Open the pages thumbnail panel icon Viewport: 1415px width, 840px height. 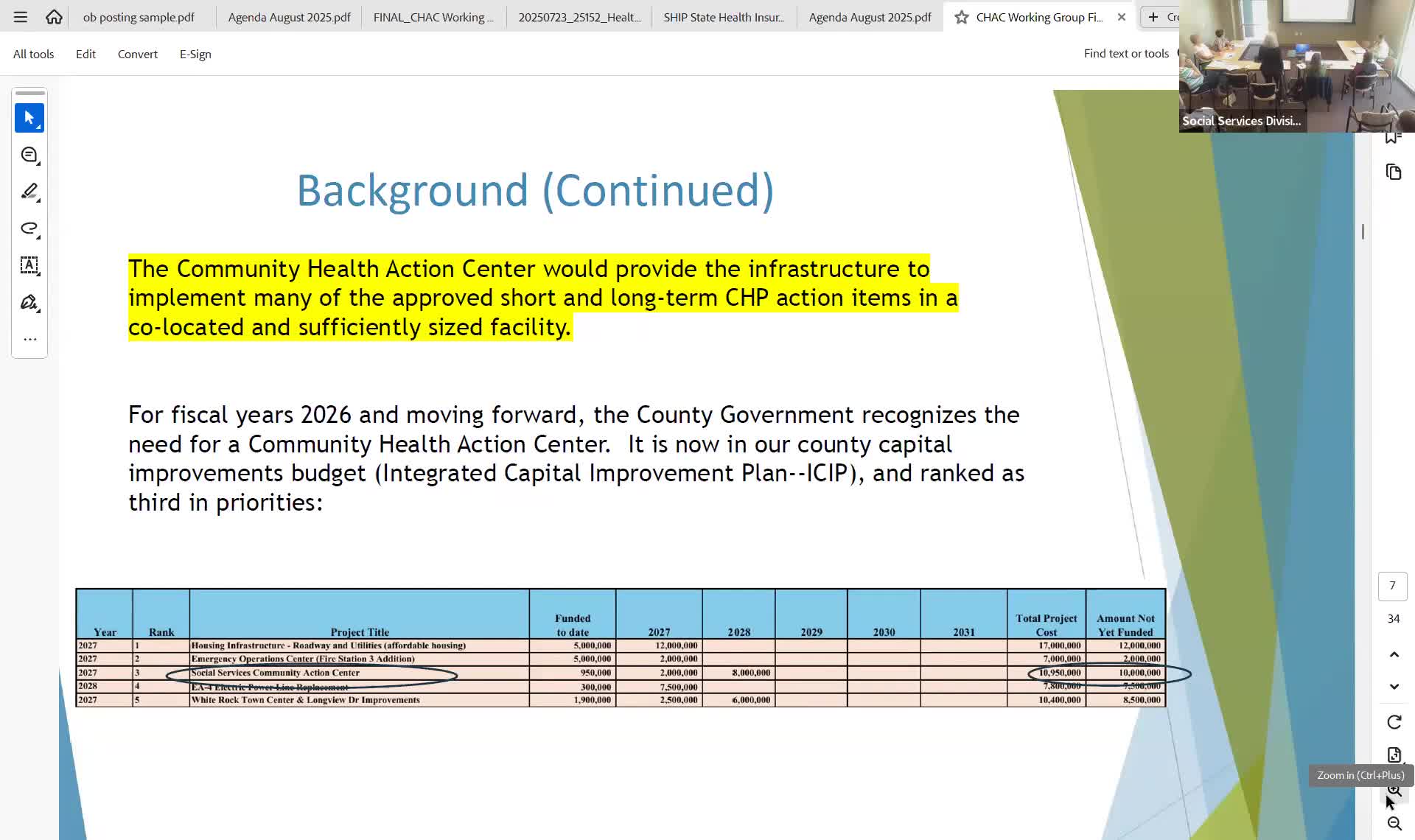point(1393,172)
